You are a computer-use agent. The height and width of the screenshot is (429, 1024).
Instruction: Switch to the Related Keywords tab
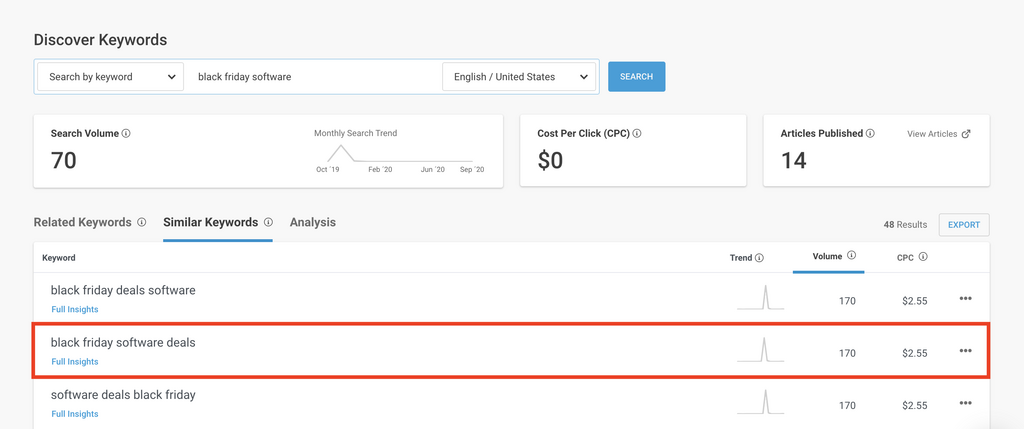pos(82,222)
